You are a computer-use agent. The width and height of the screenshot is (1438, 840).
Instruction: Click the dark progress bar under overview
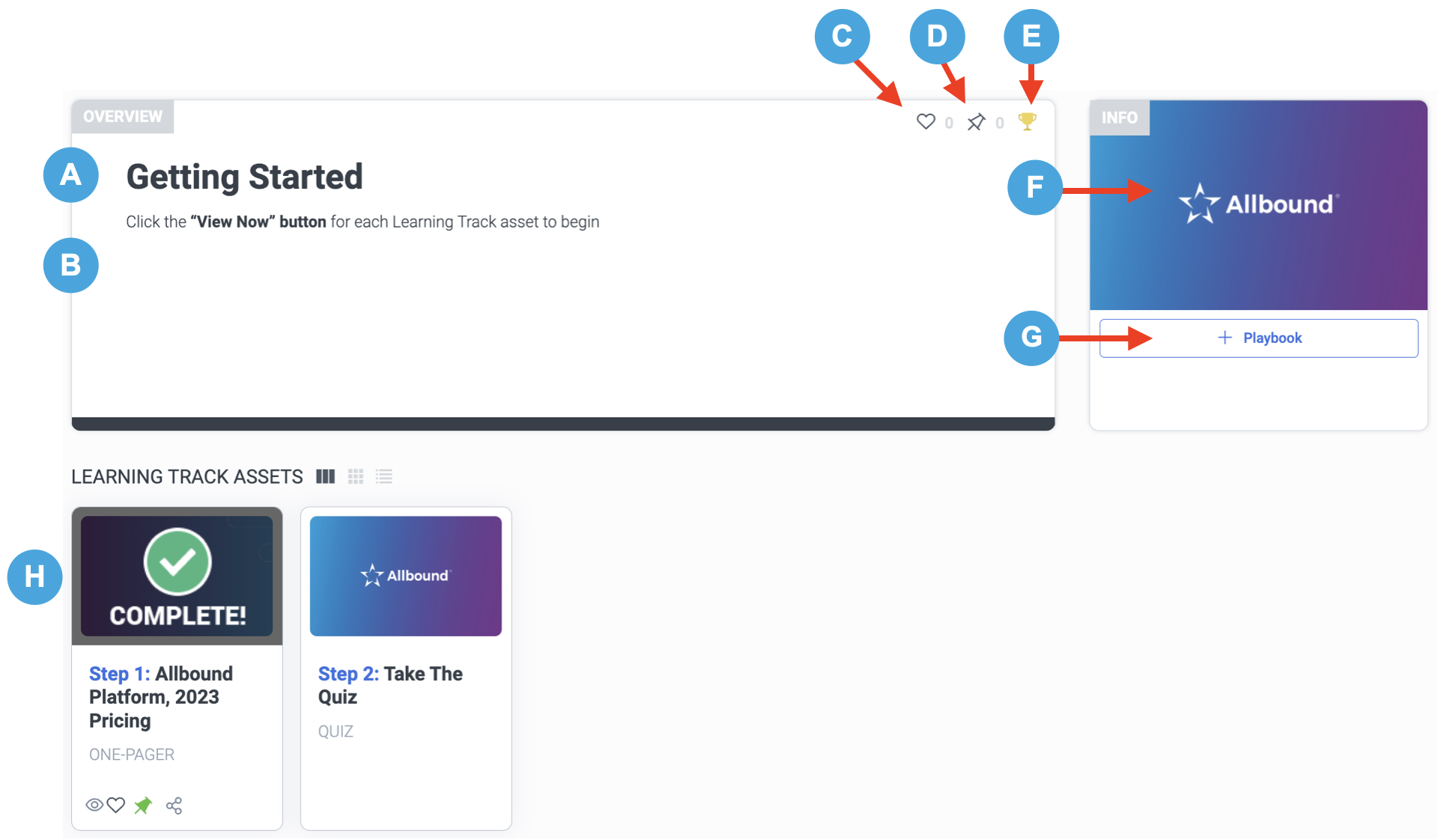click(563, 424)
